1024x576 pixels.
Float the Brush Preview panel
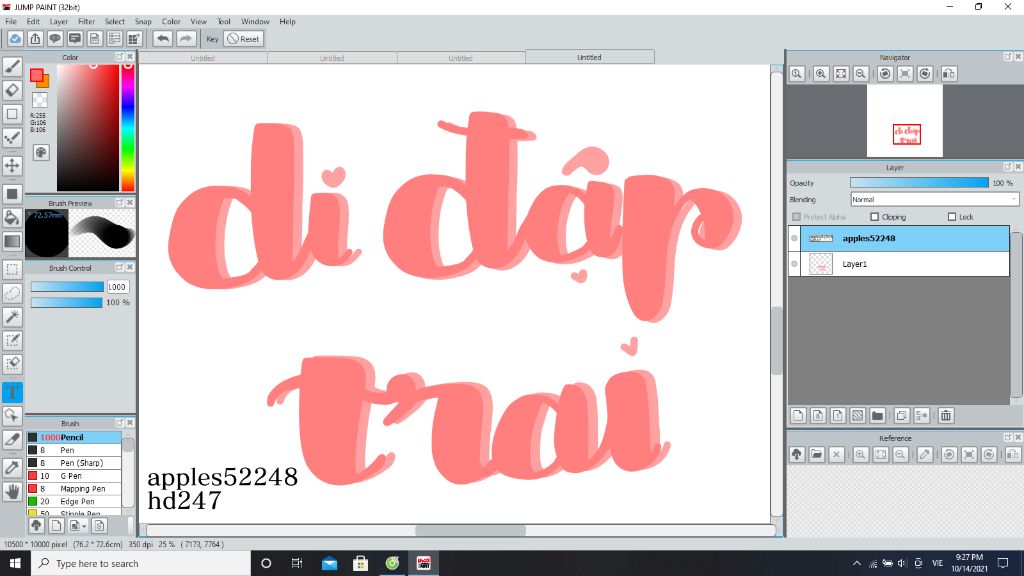pyautogui.click(x=120, y=202)
